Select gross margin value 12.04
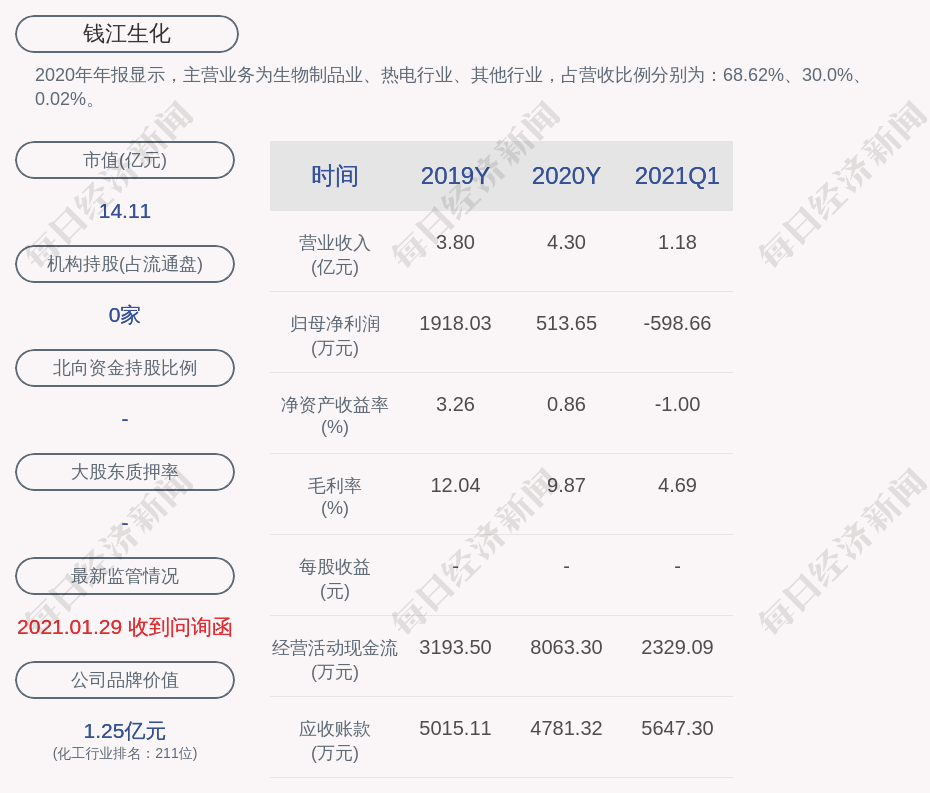 [456, 485]
